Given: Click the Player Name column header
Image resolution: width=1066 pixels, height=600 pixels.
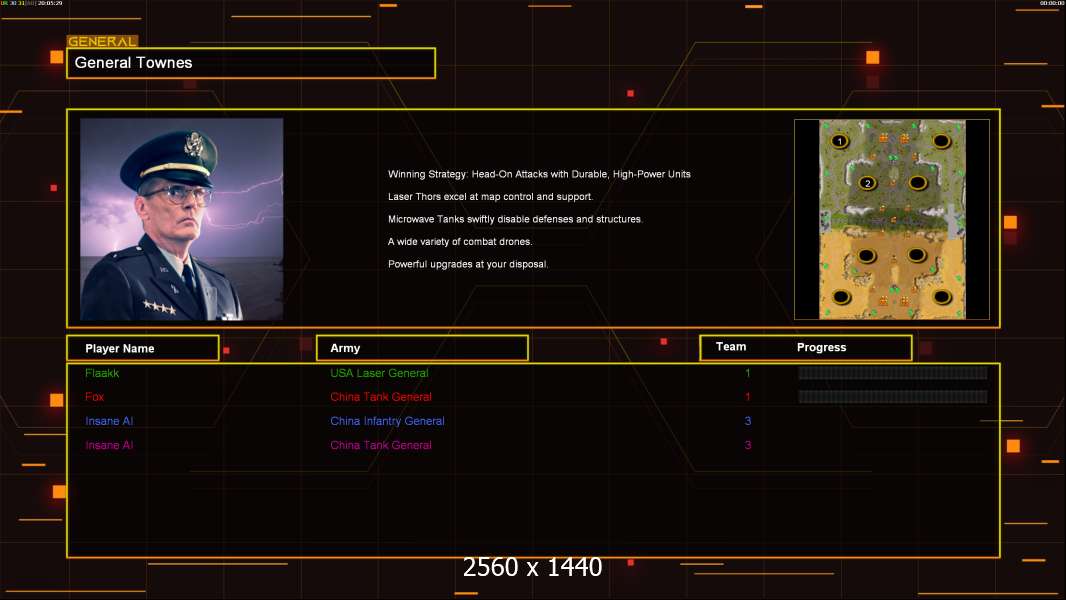Looking at the screenshot, I should 143,348.
